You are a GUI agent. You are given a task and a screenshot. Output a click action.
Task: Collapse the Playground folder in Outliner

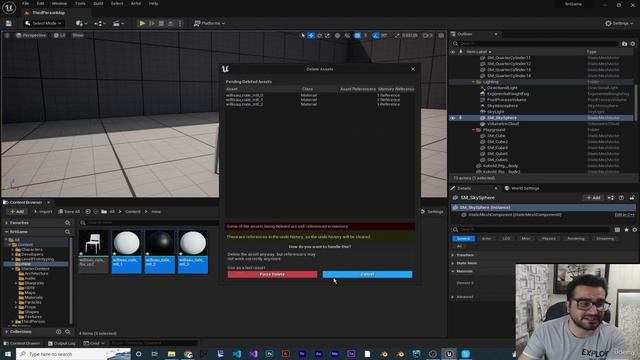pos(473,130)
